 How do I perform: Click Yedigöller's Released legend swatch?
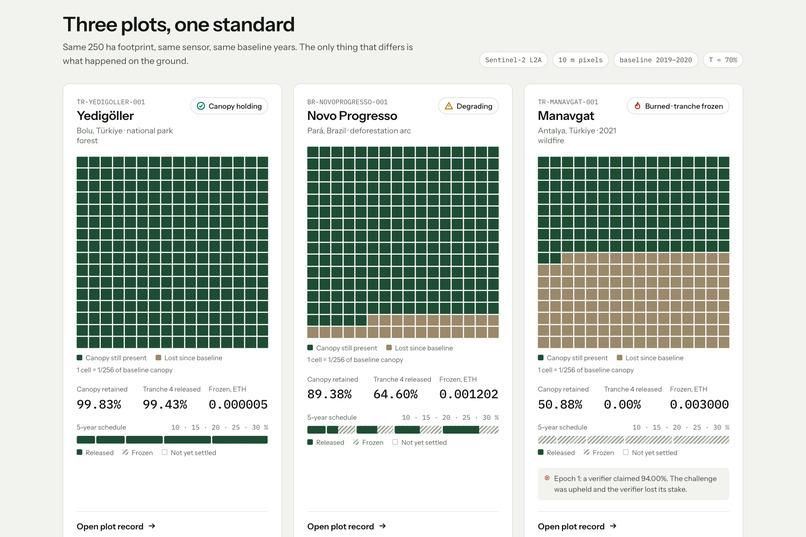click(80, 452)
